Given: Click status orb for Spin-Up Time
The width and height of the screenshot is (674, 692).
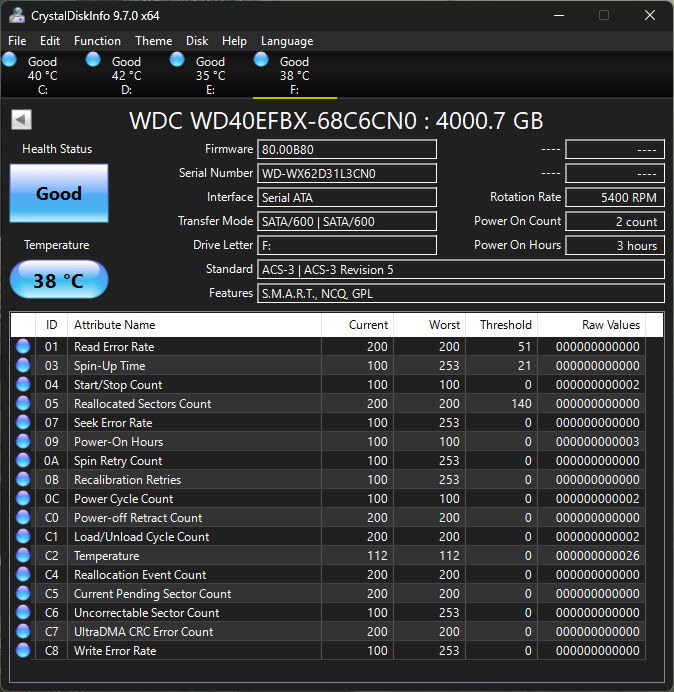Looking at the screenshot, I should tap(23, 365).
